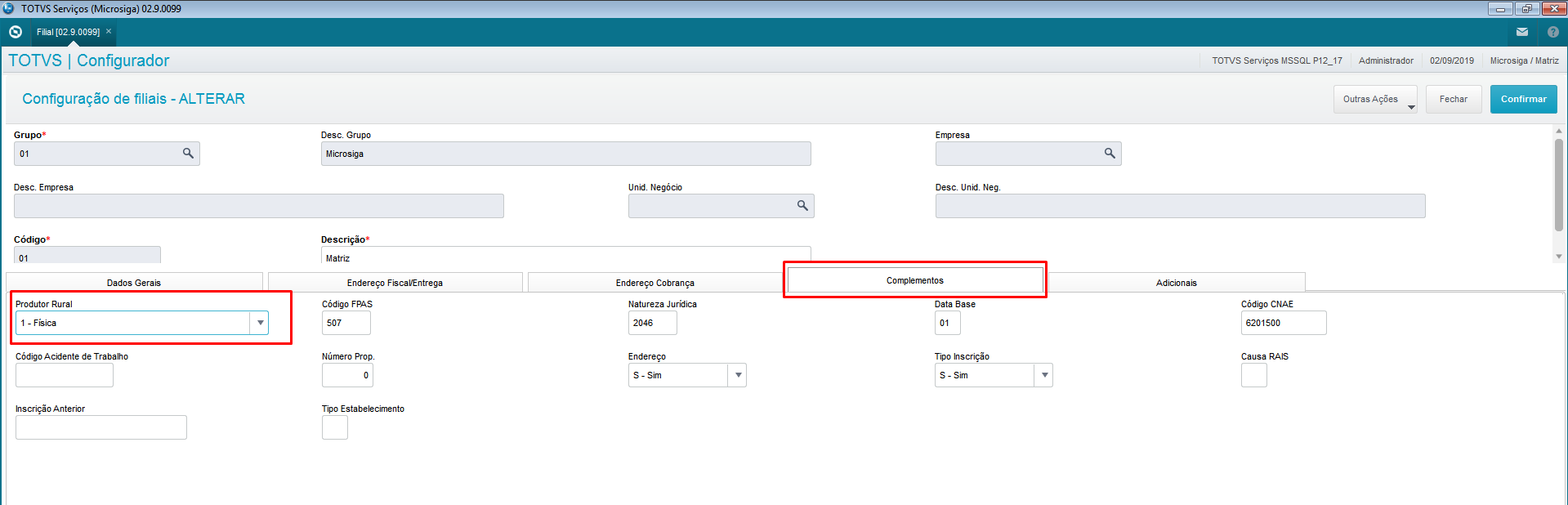1568x505 pixels.
Task: Click the Número Prop. field
Action: (x=347, y=375)
